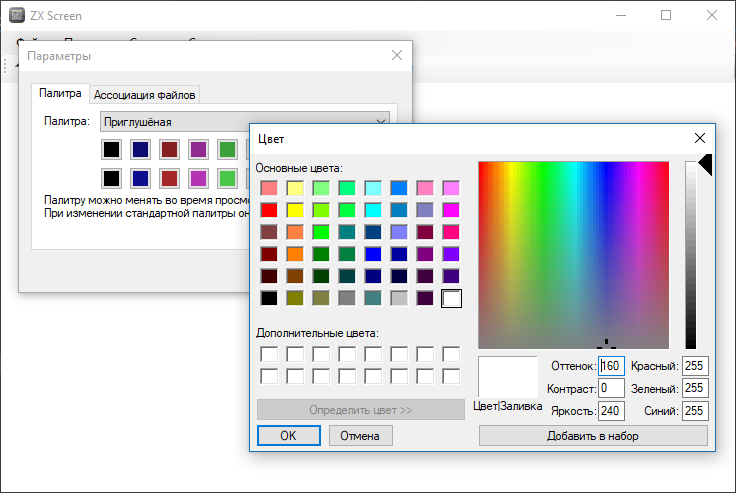Close the Цвет color dialog
This screenshot has width=736, height=493.
tap(699, 138)
